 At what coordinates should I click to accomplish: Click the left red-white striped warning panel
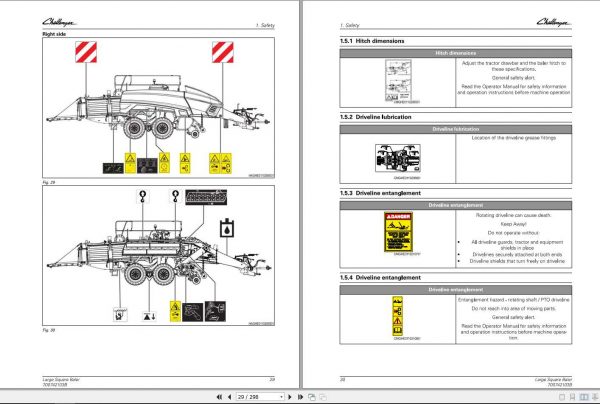pyautogui.click(x=86, y=52)
